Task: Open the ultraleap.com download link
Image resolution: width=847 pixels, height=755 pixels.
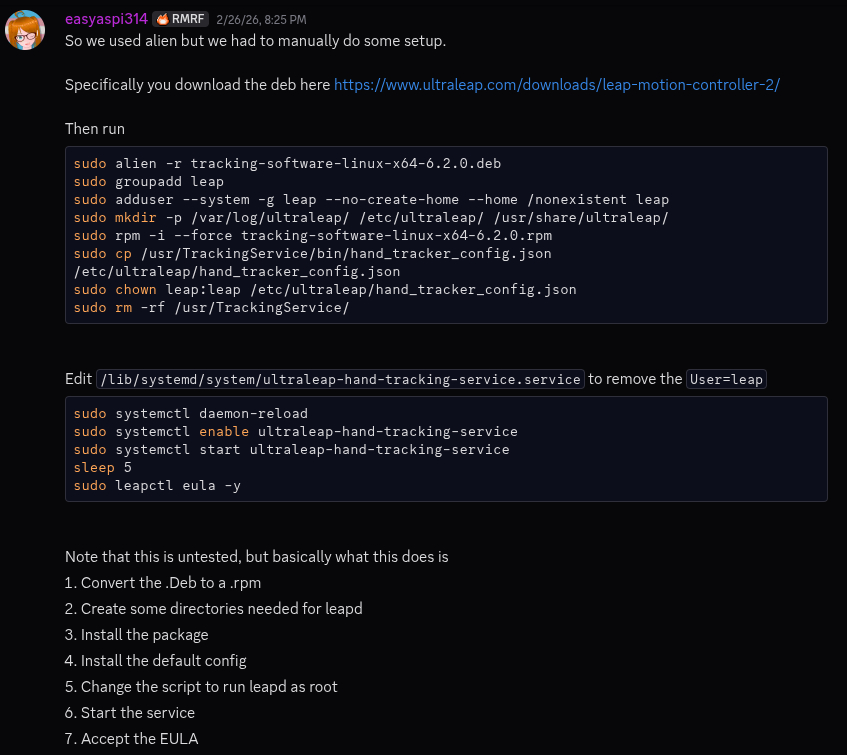Action: [x=556, y=85]
